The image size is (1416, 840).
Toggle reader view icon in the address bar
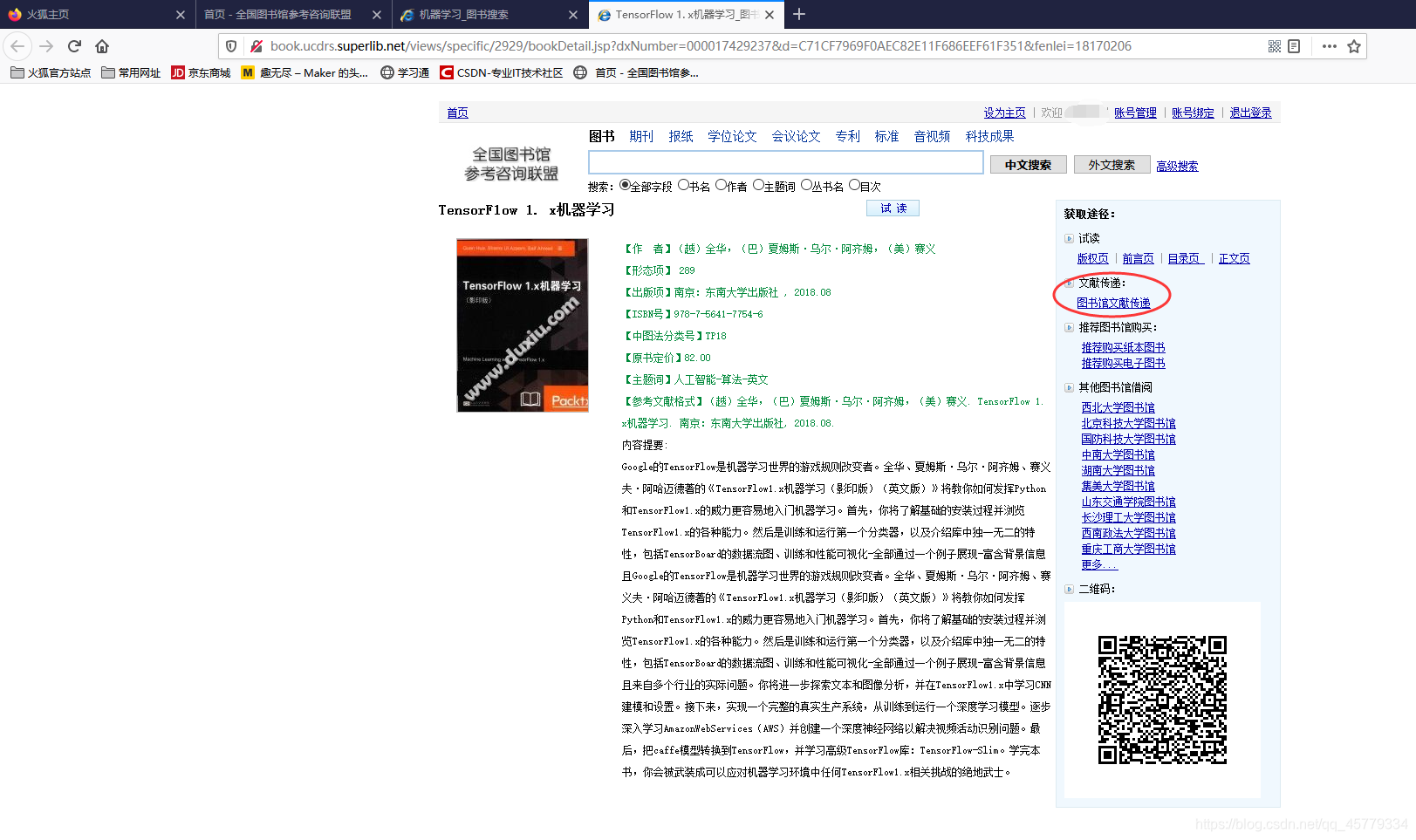[1294, 46]
